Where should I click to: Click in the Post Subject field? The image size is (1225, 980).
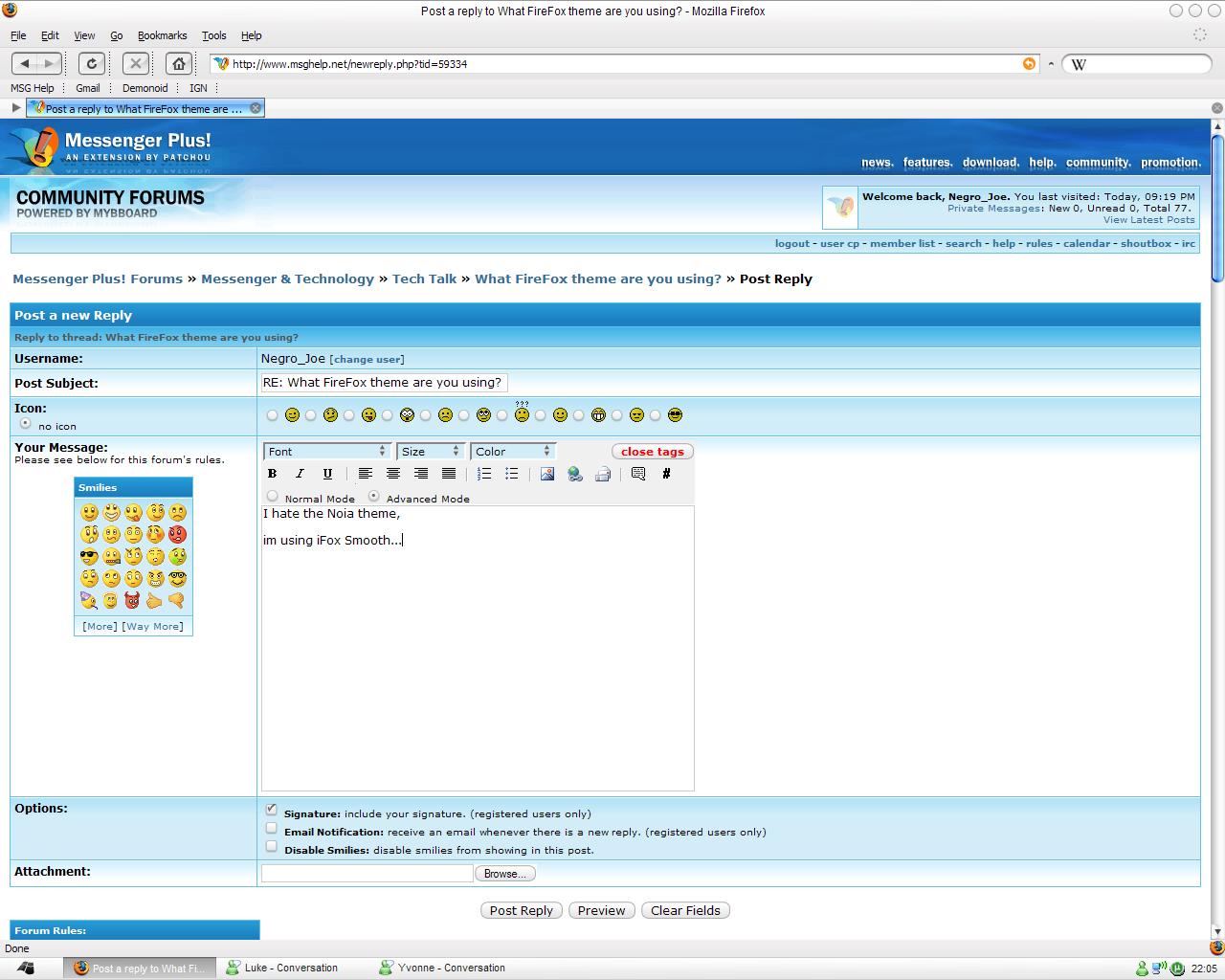383,383
